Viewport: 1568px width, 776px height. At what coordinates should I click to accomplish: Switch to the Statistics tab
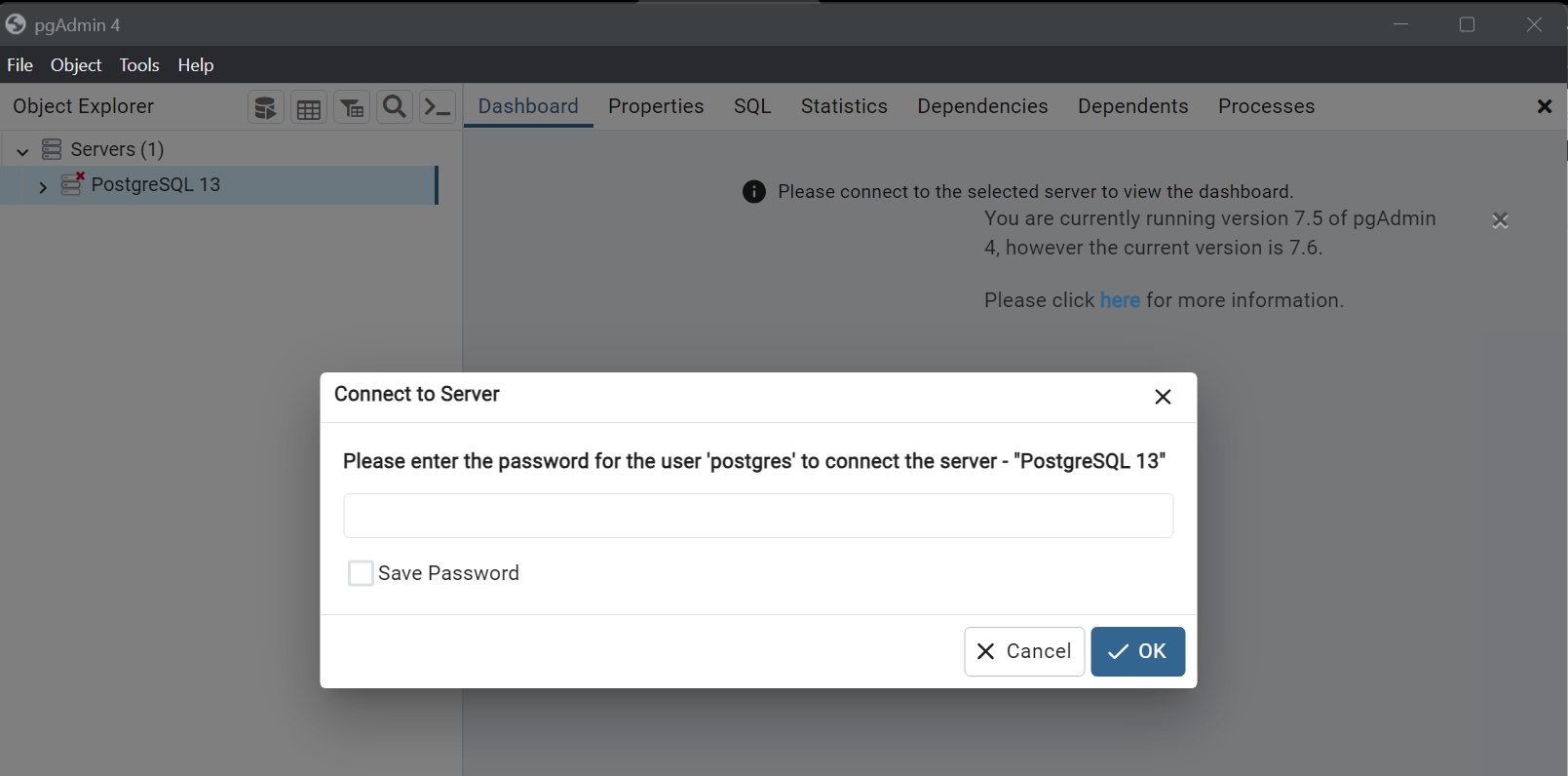click(x=844, y=106)
